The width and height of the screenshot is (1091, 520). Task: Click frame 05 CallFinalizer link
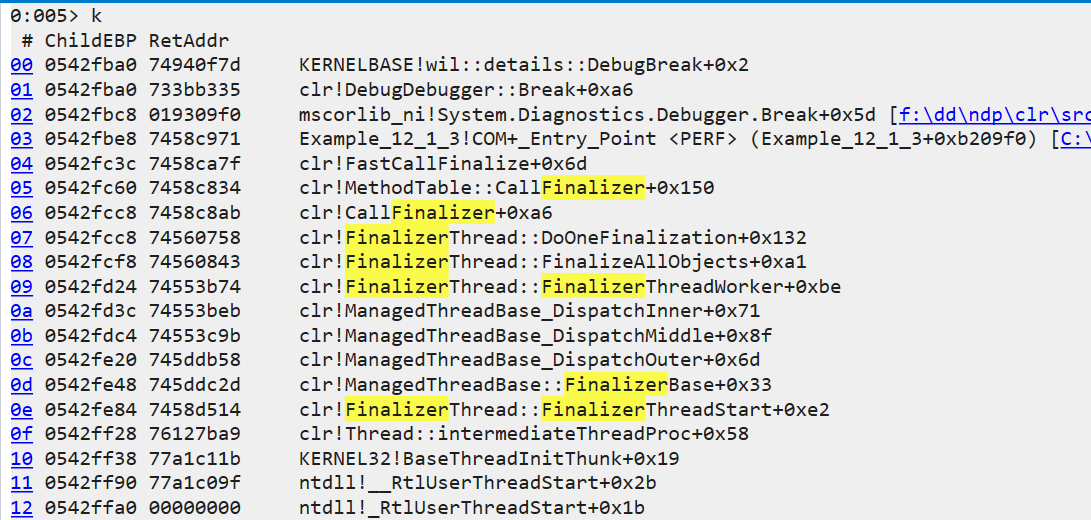coord(22,188)
